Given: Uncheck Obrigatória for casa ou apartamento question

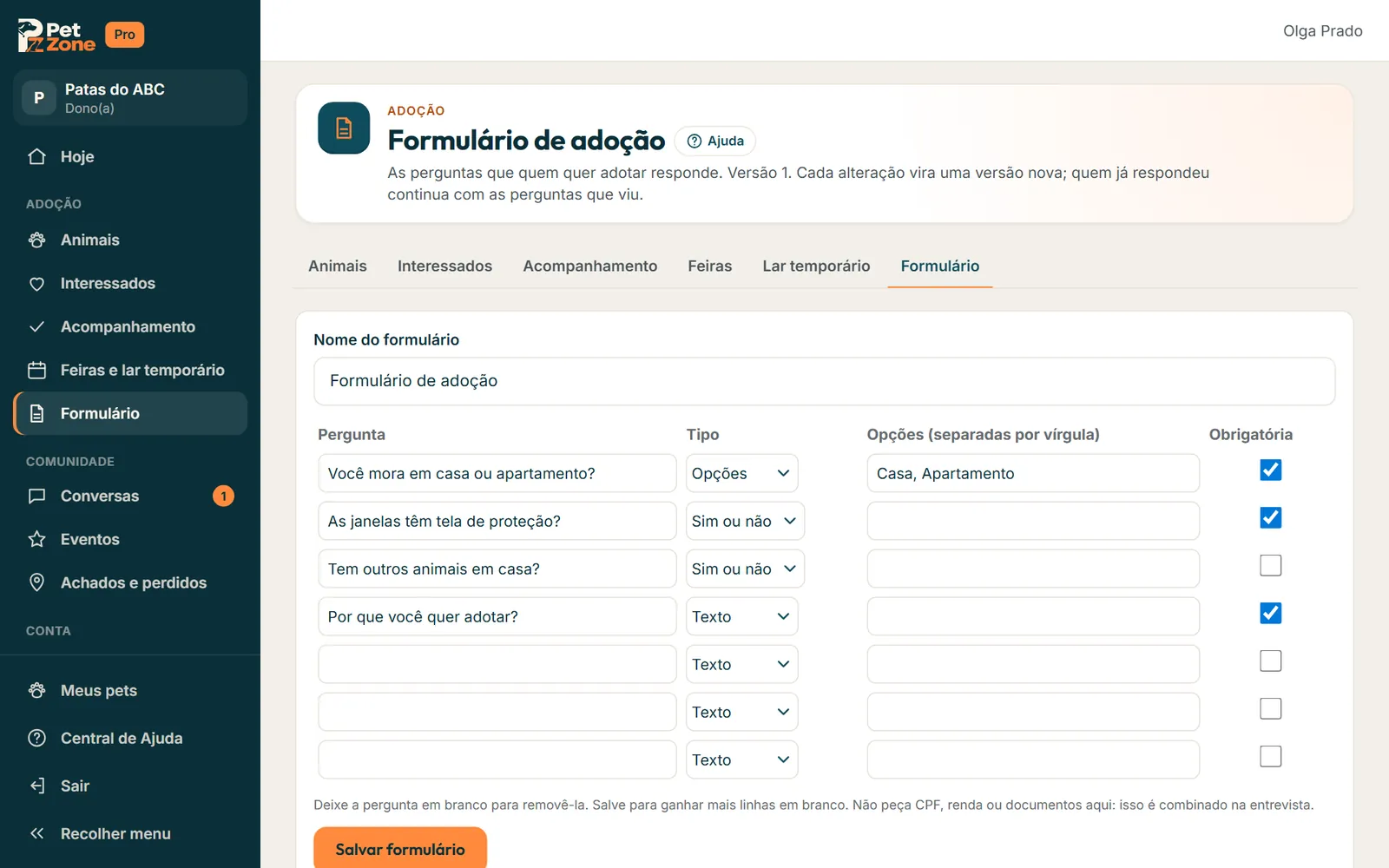Looking at the screenshot, I should [1270, 470].
